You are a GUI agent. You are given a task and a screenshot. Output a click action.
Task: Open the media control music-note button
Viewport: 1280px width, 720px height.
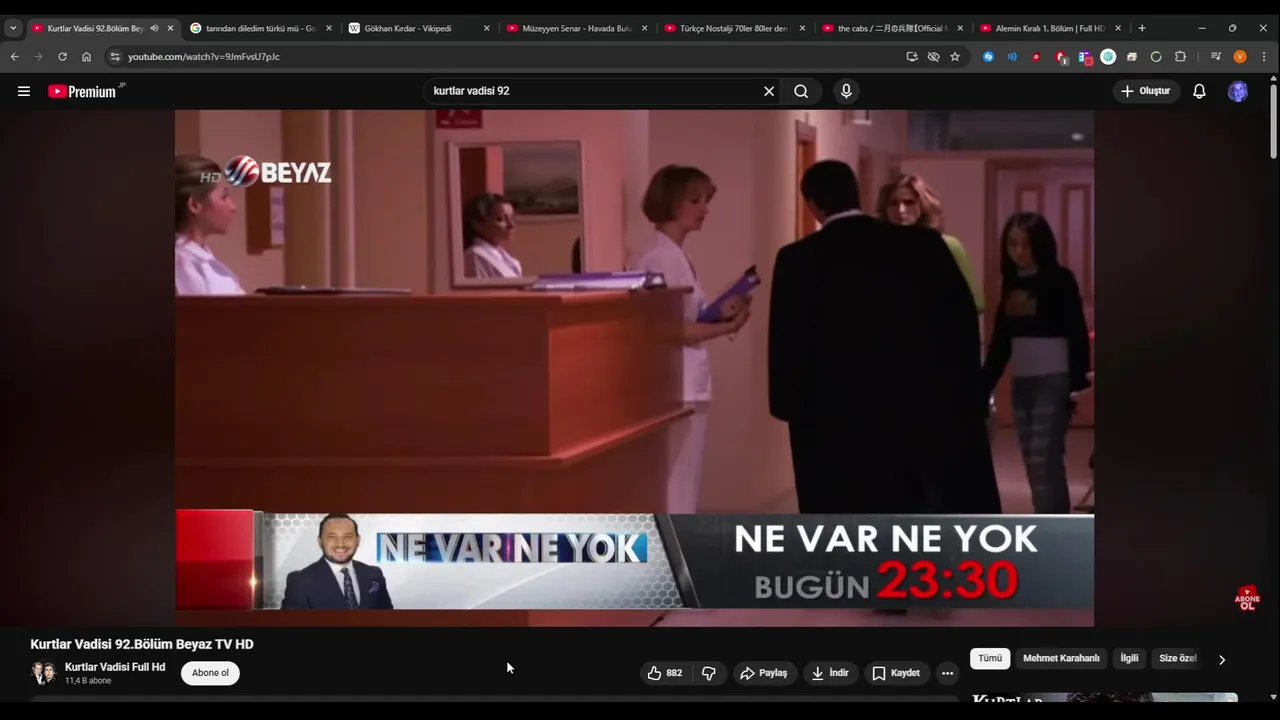[x=1215, y=57]
